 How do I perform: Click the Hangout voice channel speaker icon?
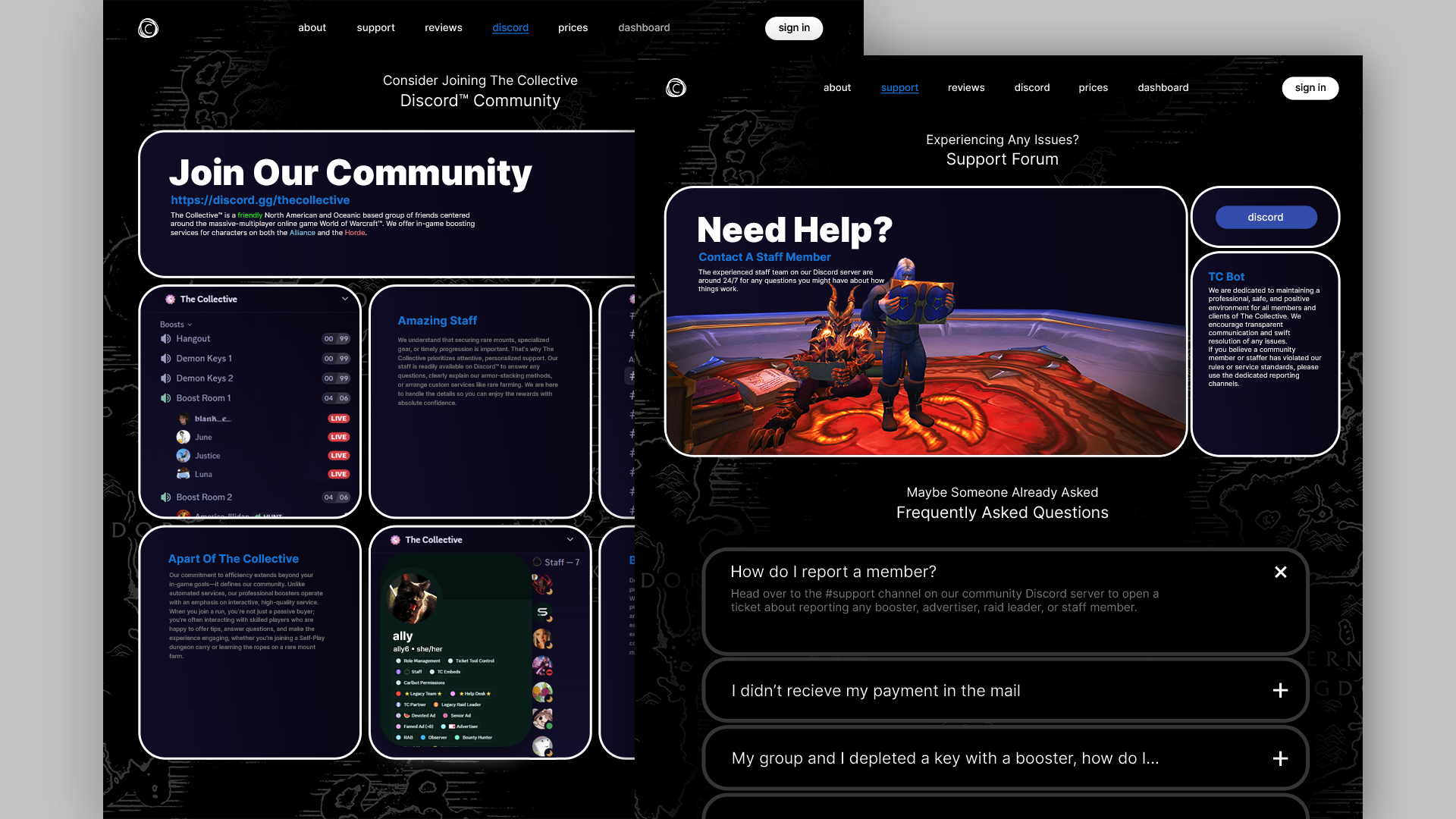point(165,339)
